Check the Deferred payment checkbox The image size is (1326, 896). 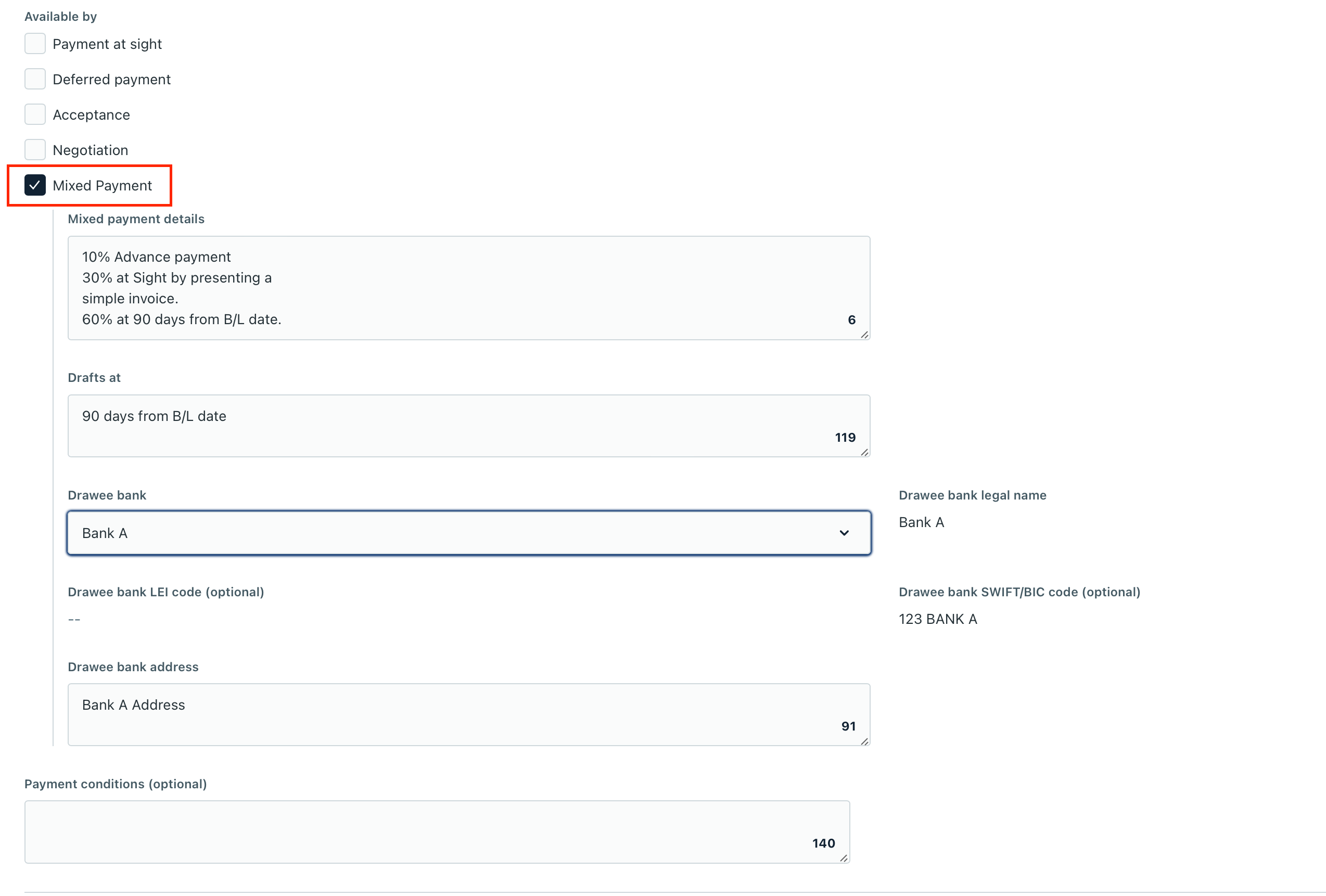click(35, 79)
